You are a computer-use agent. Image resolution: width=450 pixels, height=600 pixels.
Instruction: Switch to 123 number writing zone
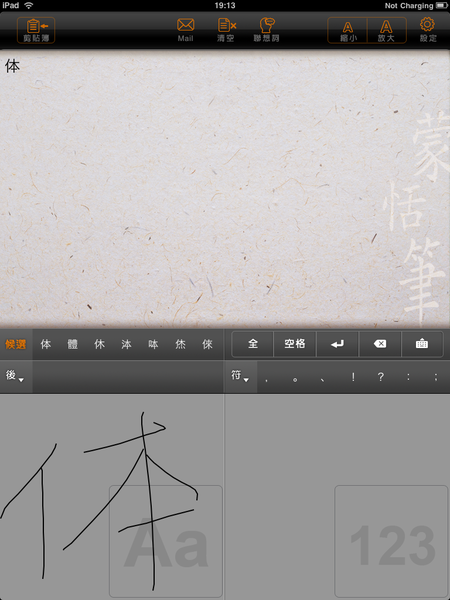pyautogui.click(x=391, y=541)
